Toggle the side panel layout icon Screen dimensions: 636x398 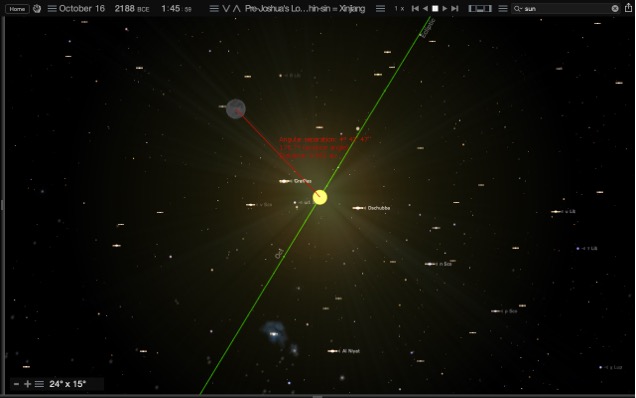pyautogui.click(x=480, y=9)
